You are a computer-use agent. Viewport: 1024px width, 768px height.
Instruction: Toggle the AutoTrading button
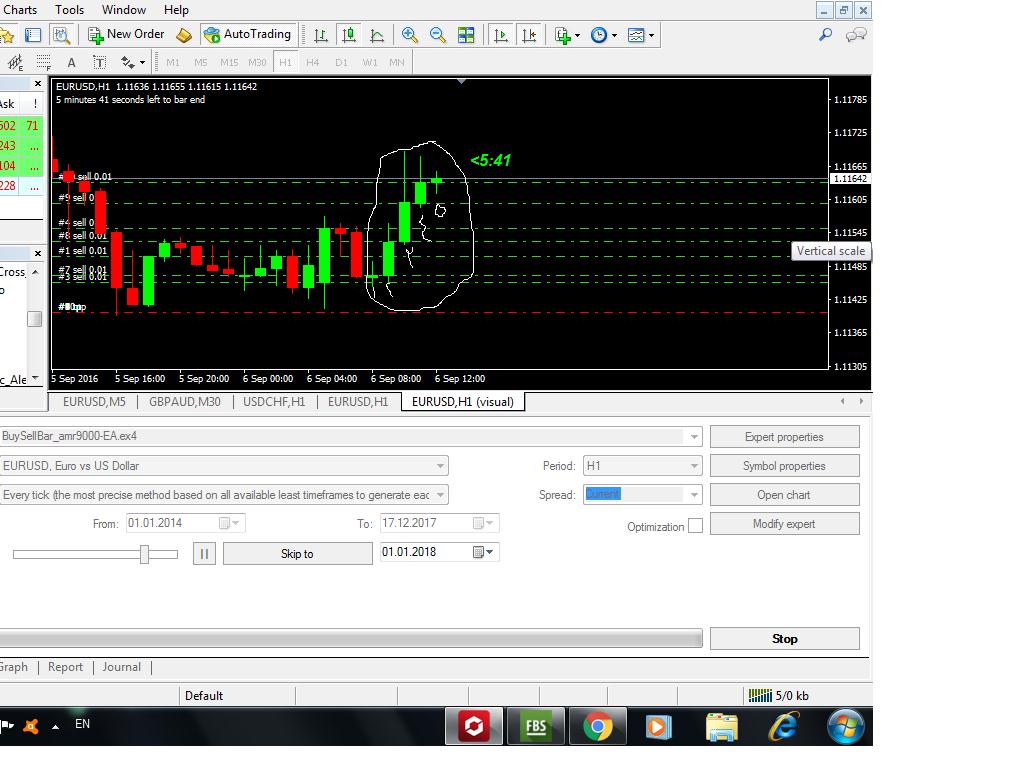[x=248, y=35]
